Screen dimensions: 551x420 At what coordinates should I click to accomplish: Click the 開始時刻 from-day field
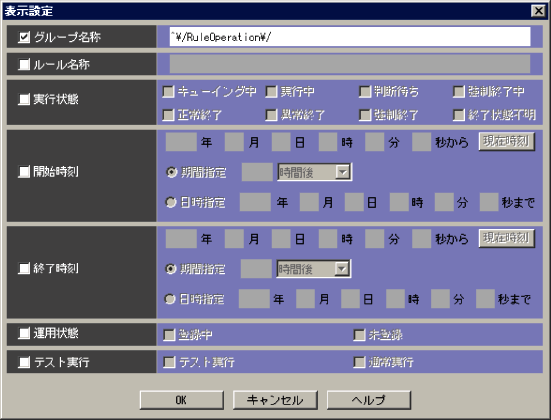(281, 142)
